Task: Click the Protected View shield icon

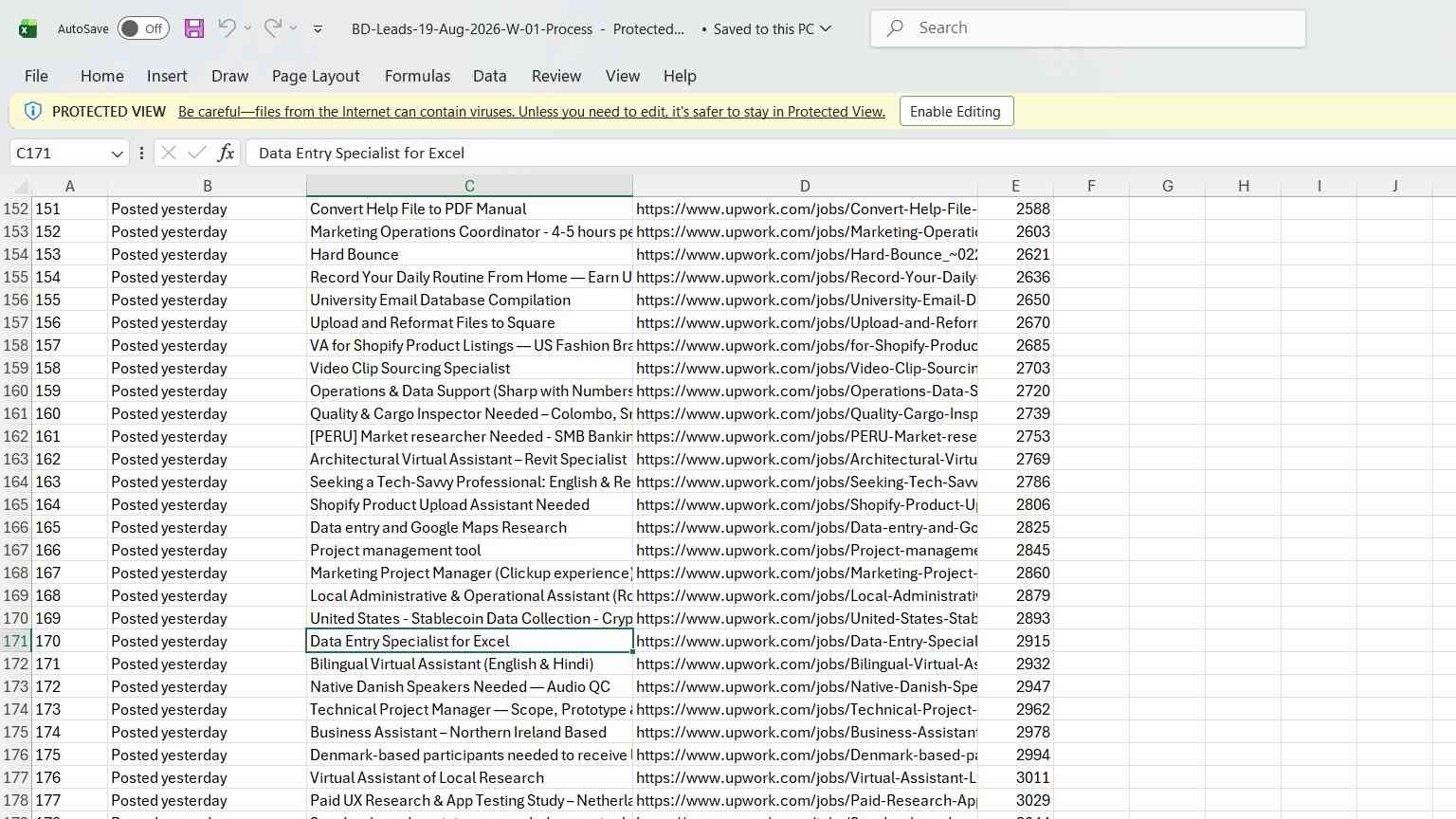Action: 32,111
